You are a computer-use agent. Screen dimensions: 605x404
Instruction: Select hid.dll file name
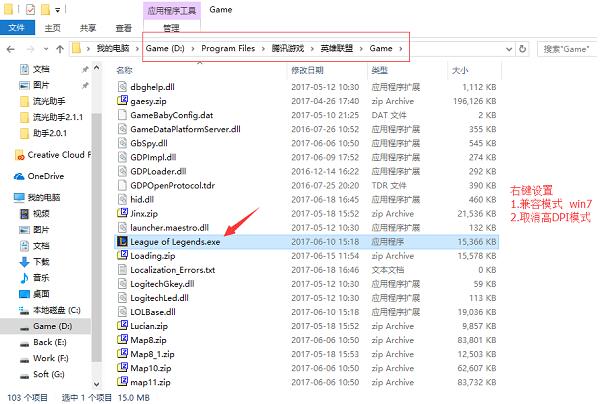tap(142, 199)
